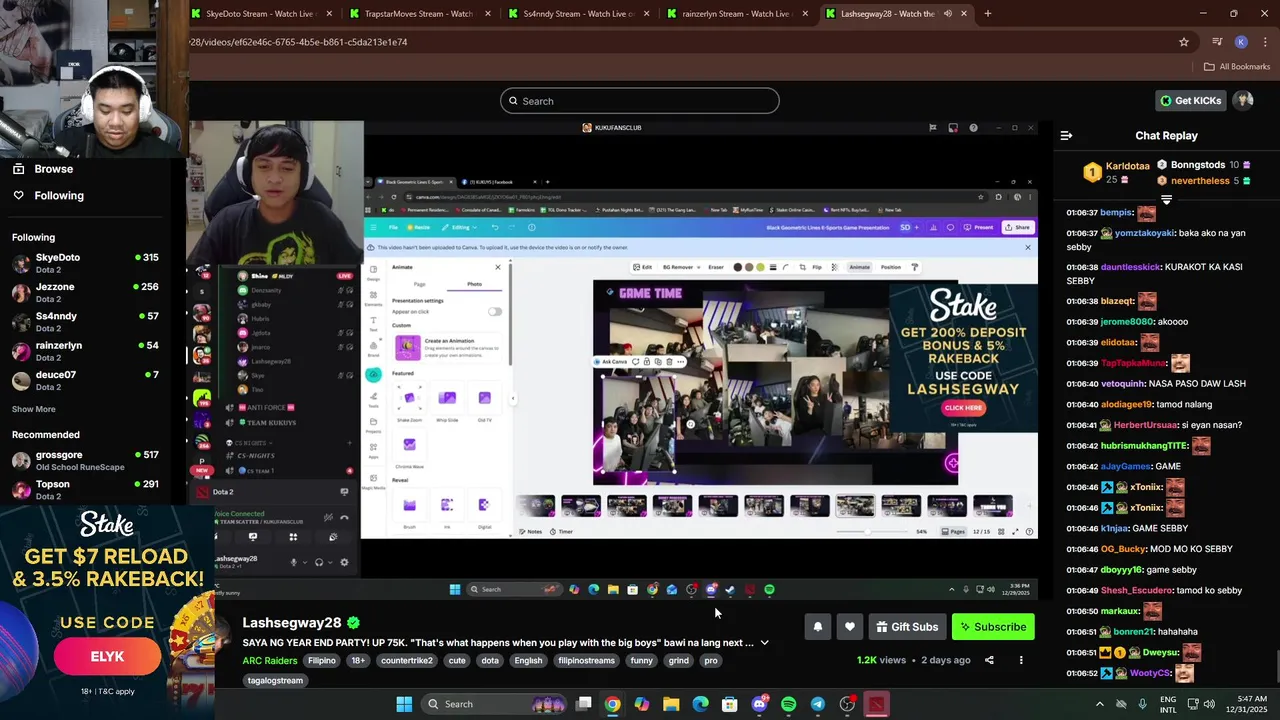
Task: Open Jezzone channel in Following list
Action: (x=86, y=294)
